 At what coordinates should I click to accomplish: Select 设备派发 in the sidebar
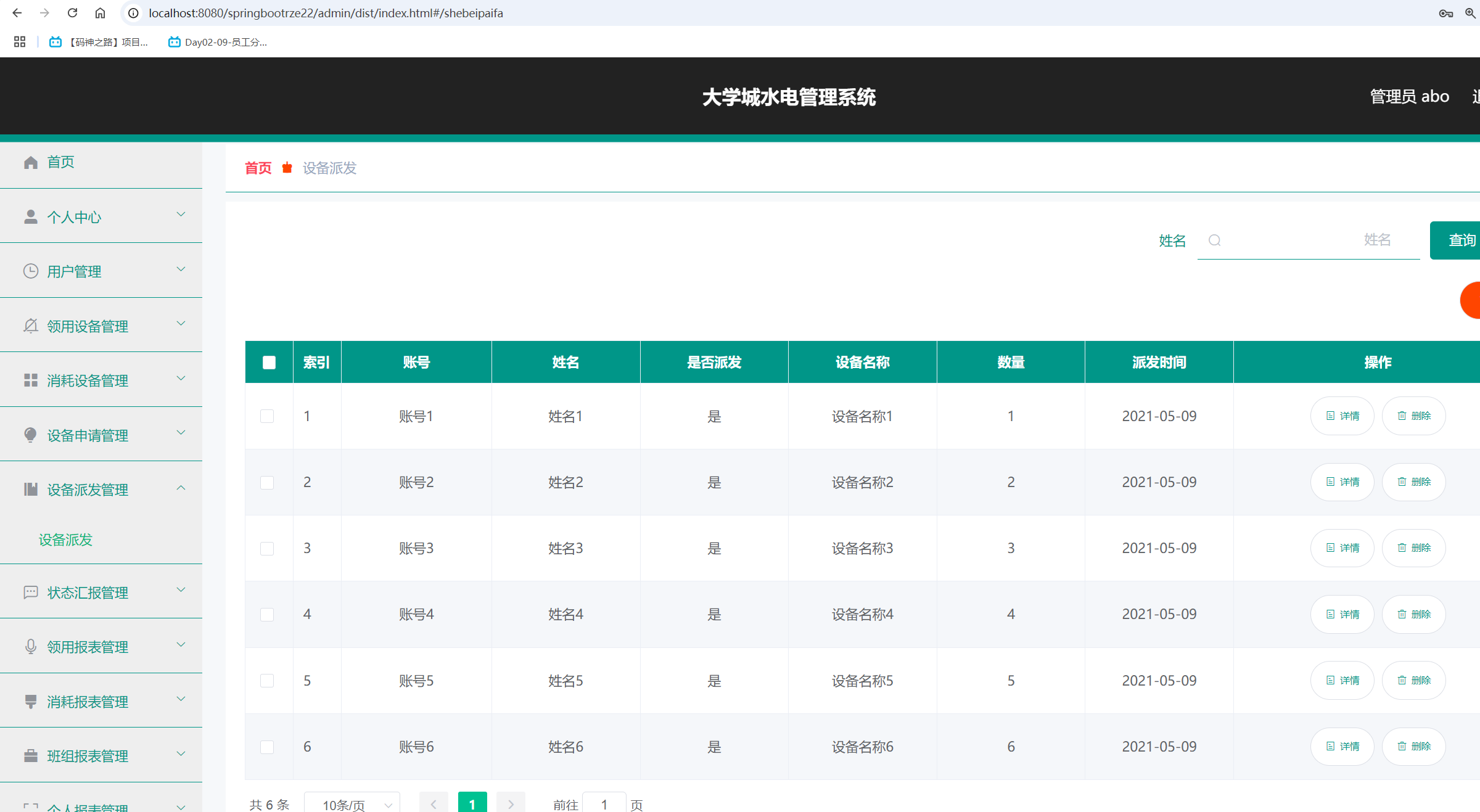pyautogui.click(x=65, y=539)
